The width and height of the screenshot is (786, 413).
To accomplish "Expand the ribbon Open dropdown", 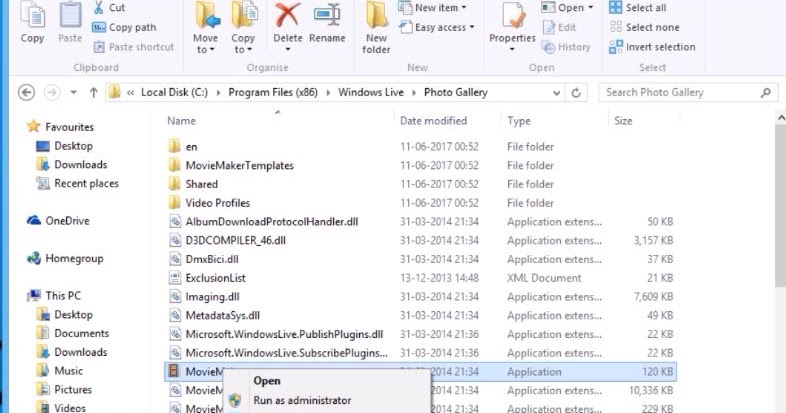I will click(568, 8).
